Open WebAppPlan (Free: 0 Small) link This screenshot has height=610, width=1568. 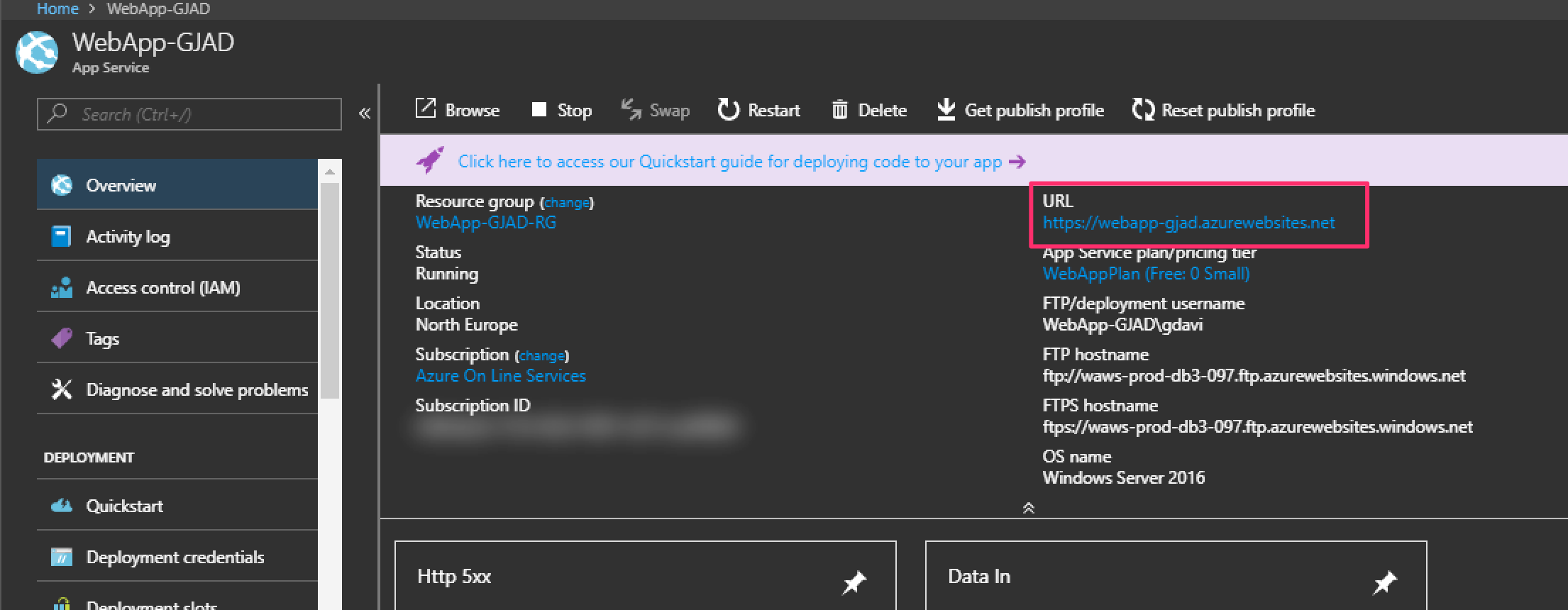coord(1147,274)
